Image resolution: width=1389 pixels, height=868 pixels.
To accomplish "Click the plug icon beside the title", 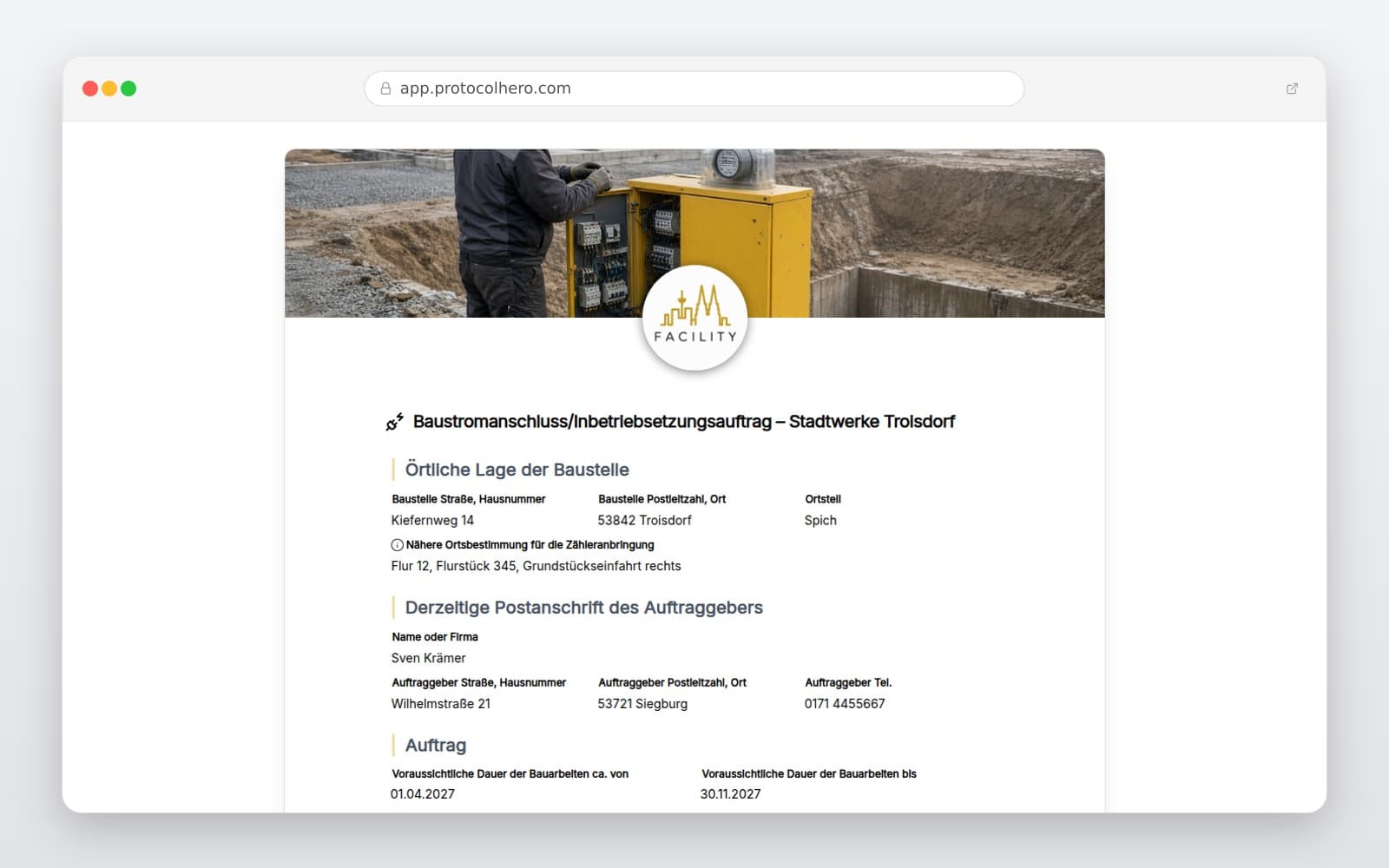I will click(395, 422).
